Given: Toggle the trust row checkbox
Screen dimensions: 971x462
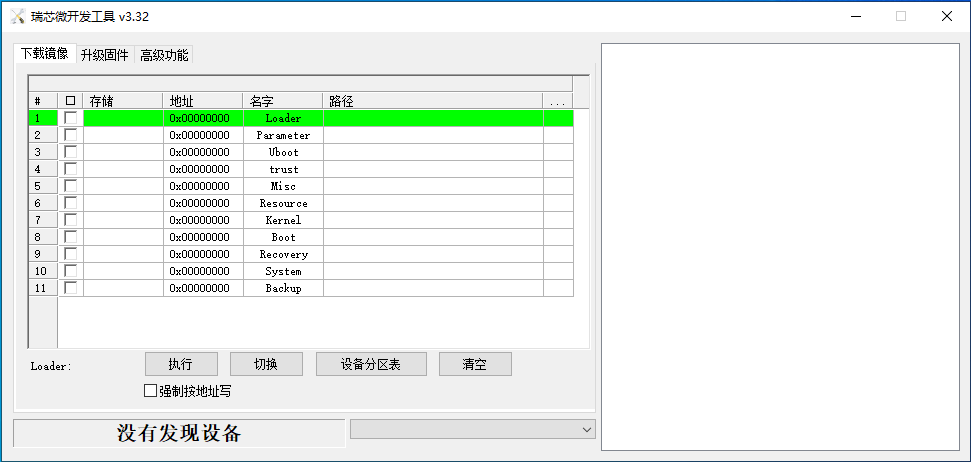Looking at the screenshot, I should (x=71, y=168).
